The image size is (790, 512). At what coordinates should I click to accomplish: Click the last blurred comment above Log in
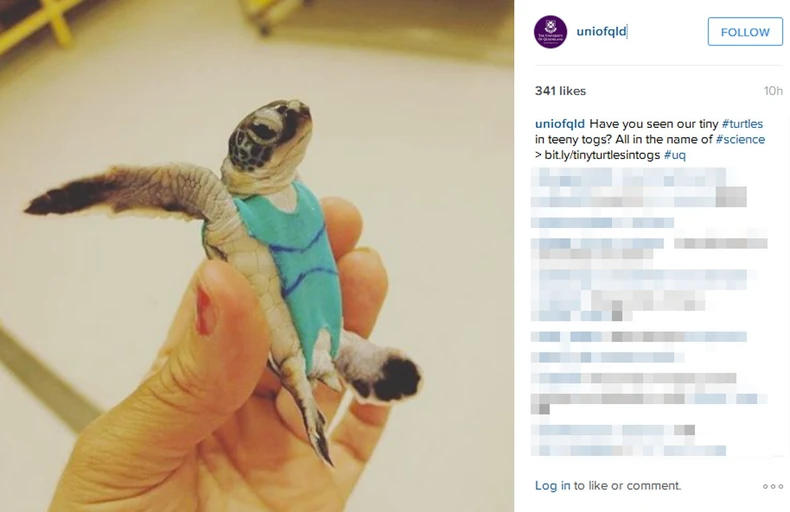point(628,440)
